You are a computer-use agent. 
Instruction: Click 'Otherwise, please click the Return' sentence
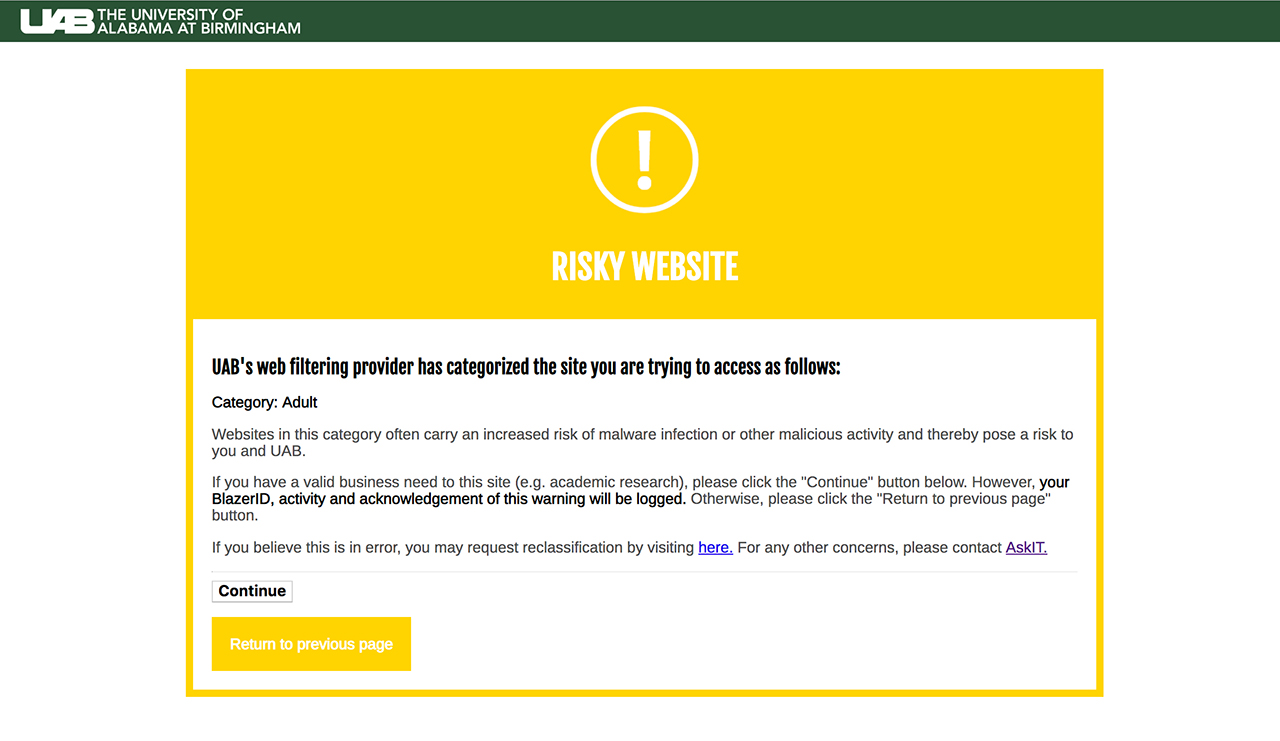pos(870,498)
